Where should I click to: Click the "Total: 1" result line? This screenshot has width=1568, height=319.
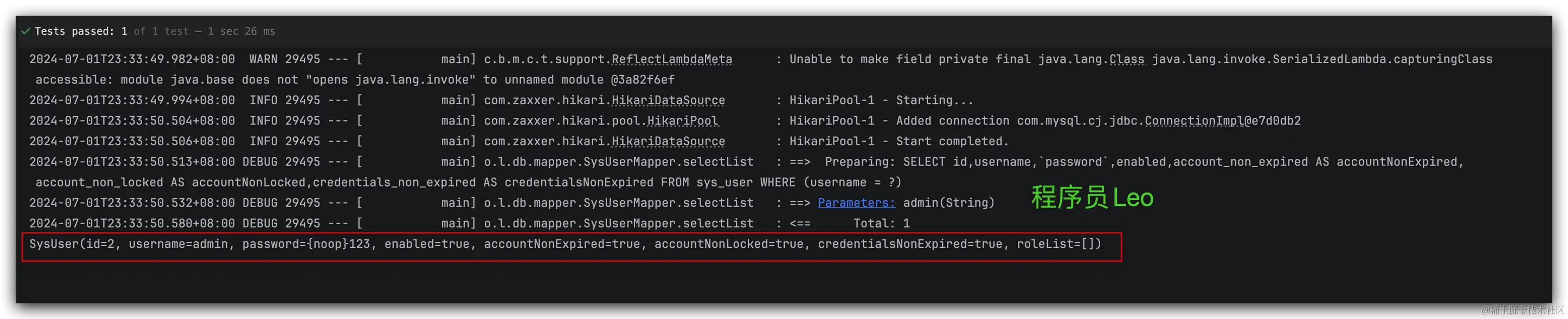pos(881,224)
